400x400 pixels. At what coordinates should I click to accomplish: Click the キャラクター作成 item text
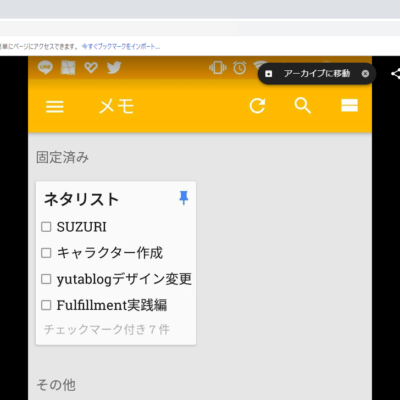click(110, 253)
